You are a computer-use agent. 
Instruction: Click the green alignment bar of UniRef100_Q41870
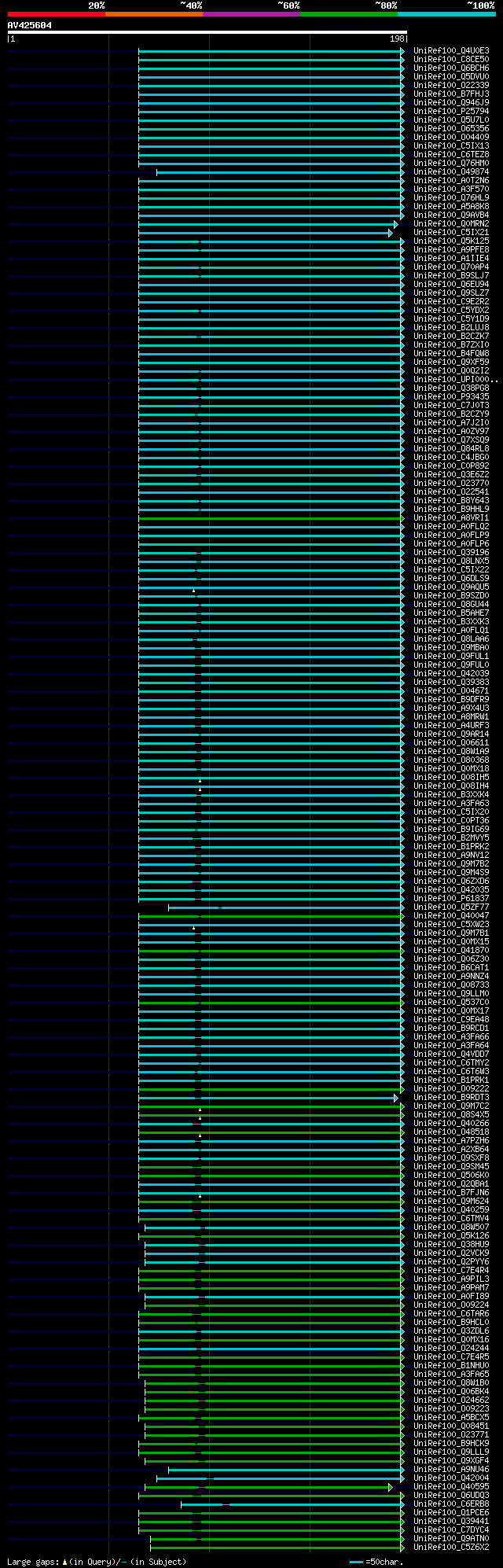click(x=271, y=951)
